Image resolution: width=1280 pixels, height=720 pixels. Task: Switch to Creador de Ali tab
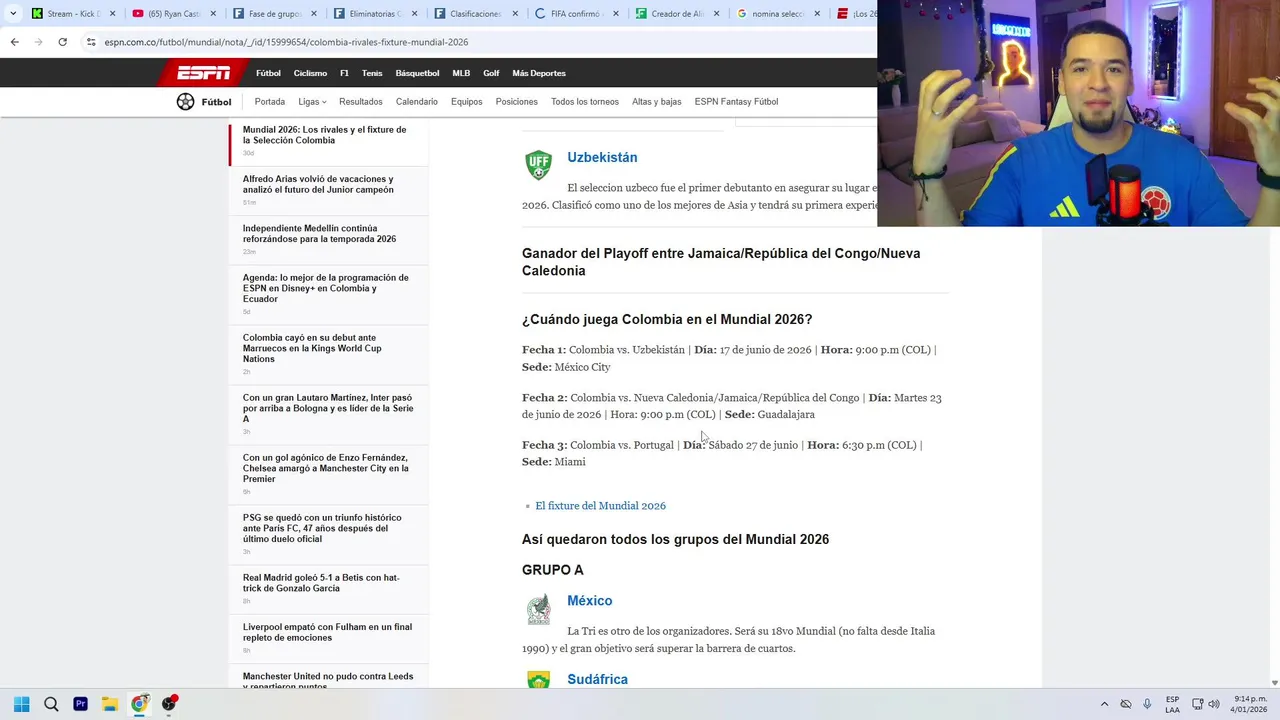tap(677, 14)
